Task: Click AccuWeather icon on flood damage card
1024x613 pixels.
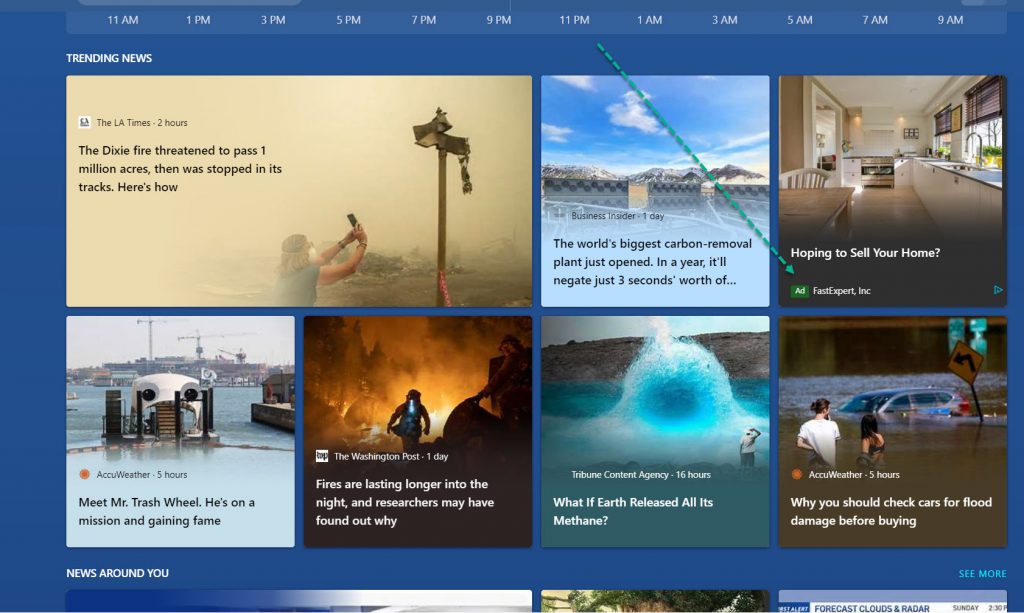Action: [x=797, y=474]
